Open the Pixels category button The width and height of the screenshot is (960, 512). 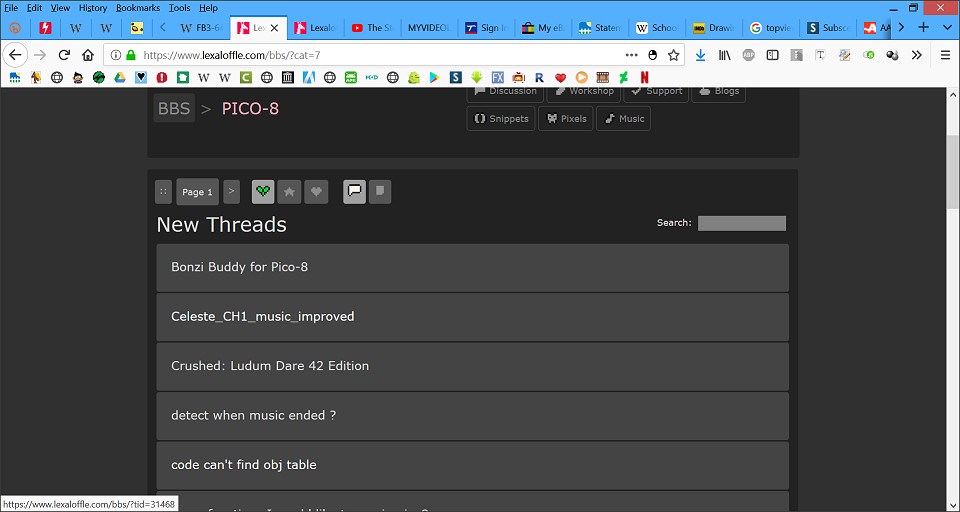[x=566, y=119]
